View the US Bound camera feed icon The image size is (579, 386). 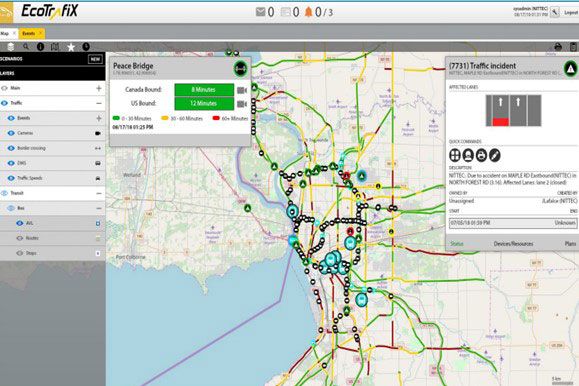(242, 104)
